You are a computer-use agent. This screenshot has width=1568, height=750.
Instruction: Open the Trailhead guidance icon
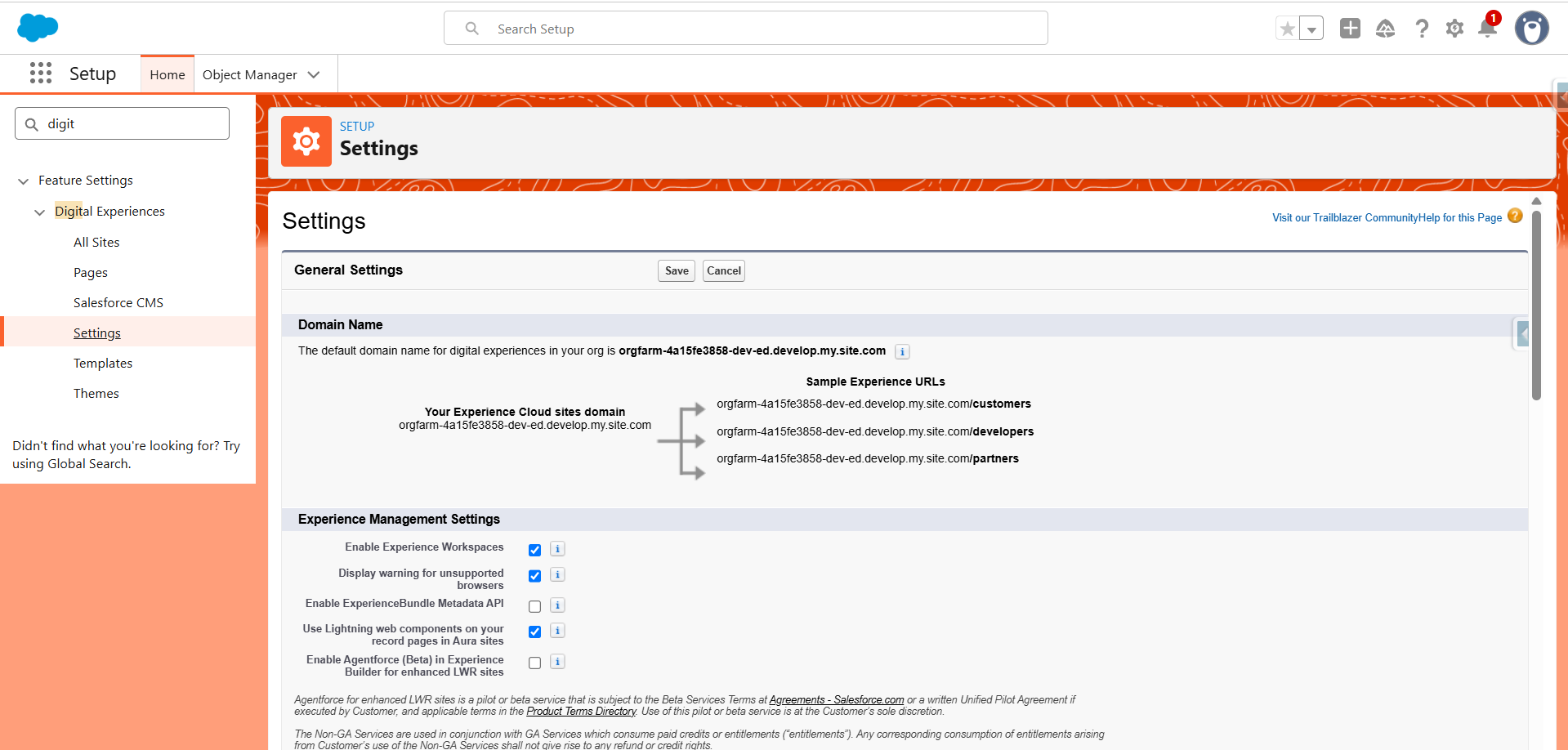tap(1386, 29)
